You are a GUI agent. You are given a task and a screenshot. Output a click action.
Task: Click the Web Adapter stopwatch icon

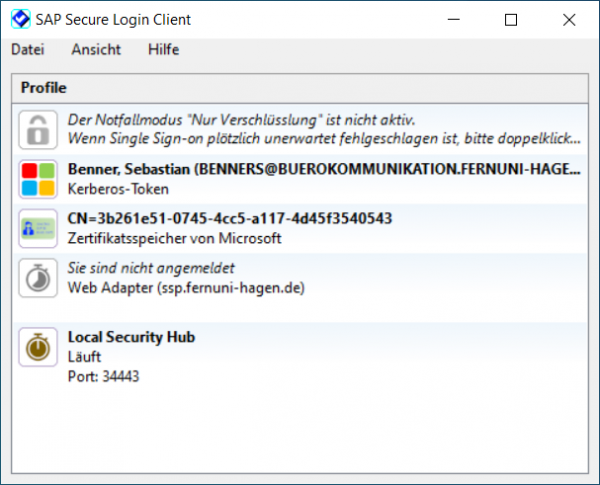pos(38,277)
